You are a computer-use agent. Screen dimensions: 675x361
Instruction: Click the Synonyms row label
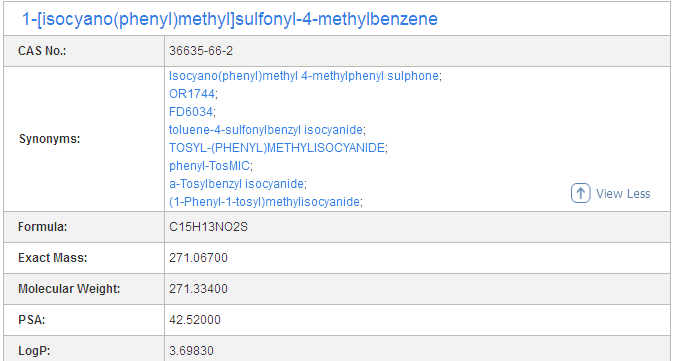50,139
